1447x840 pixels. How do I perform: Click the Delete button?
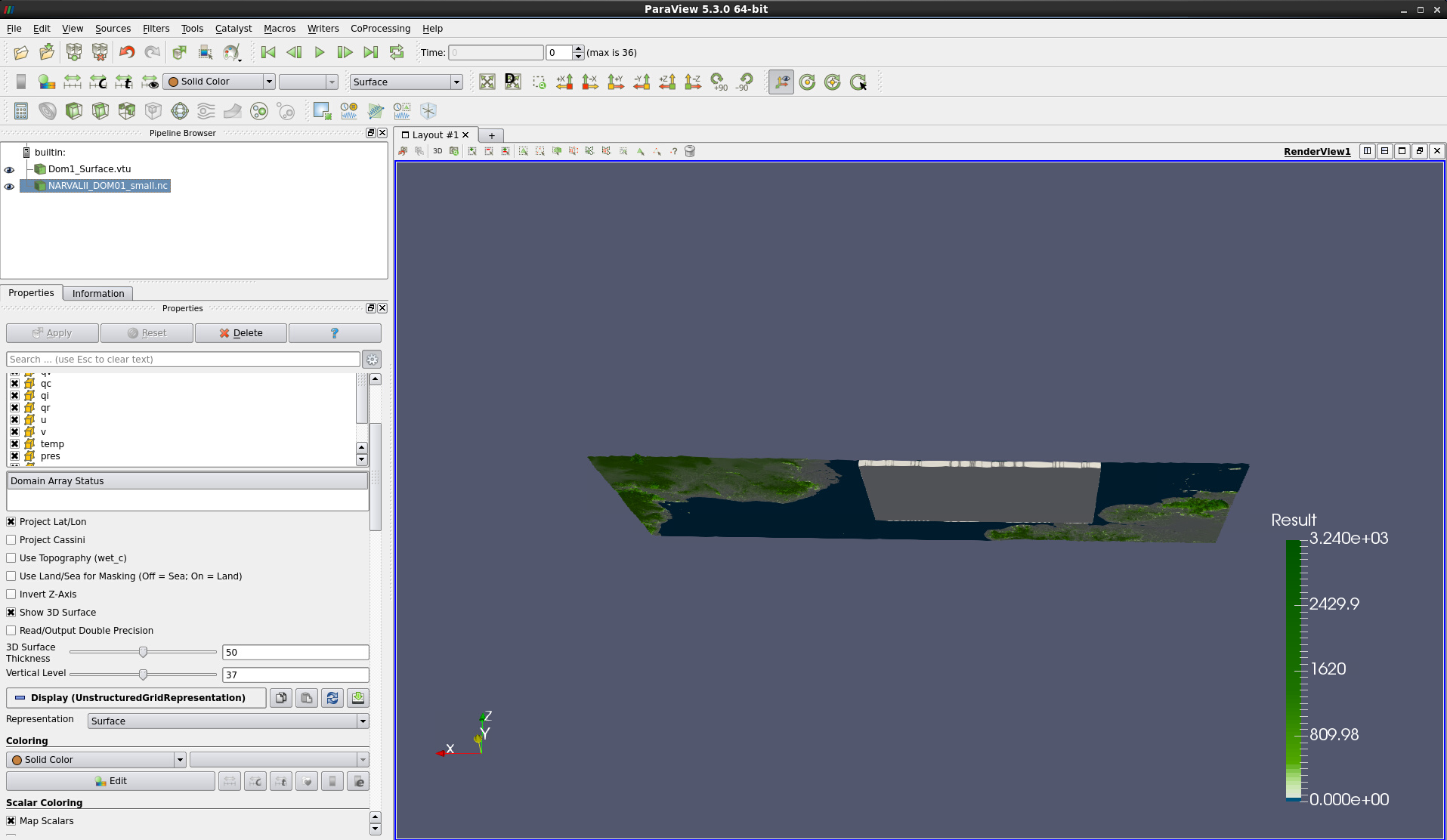click(x=241, y=333)
